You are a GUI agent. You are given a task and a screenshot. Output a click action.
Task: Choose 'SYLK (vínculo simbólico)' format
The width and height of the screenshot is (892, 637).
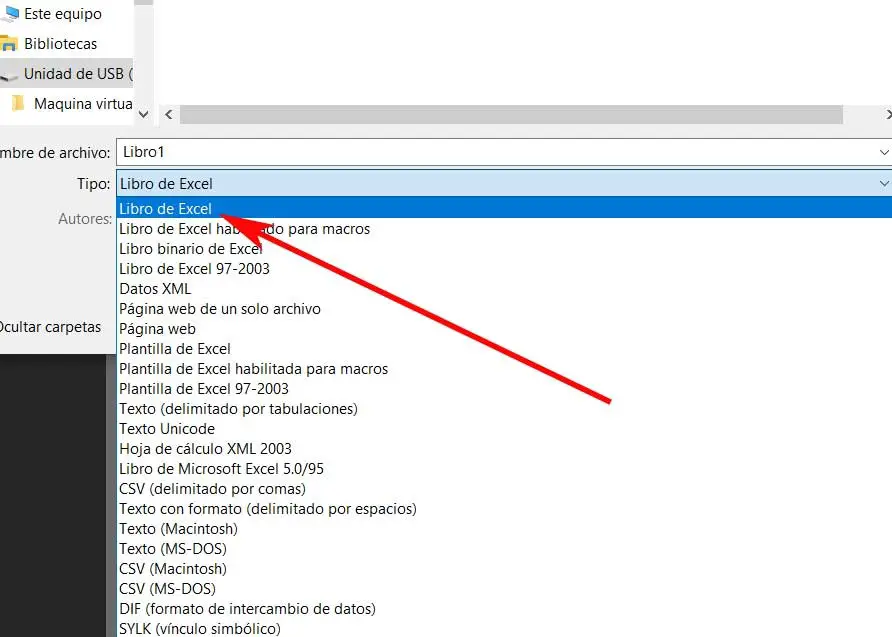200,628
